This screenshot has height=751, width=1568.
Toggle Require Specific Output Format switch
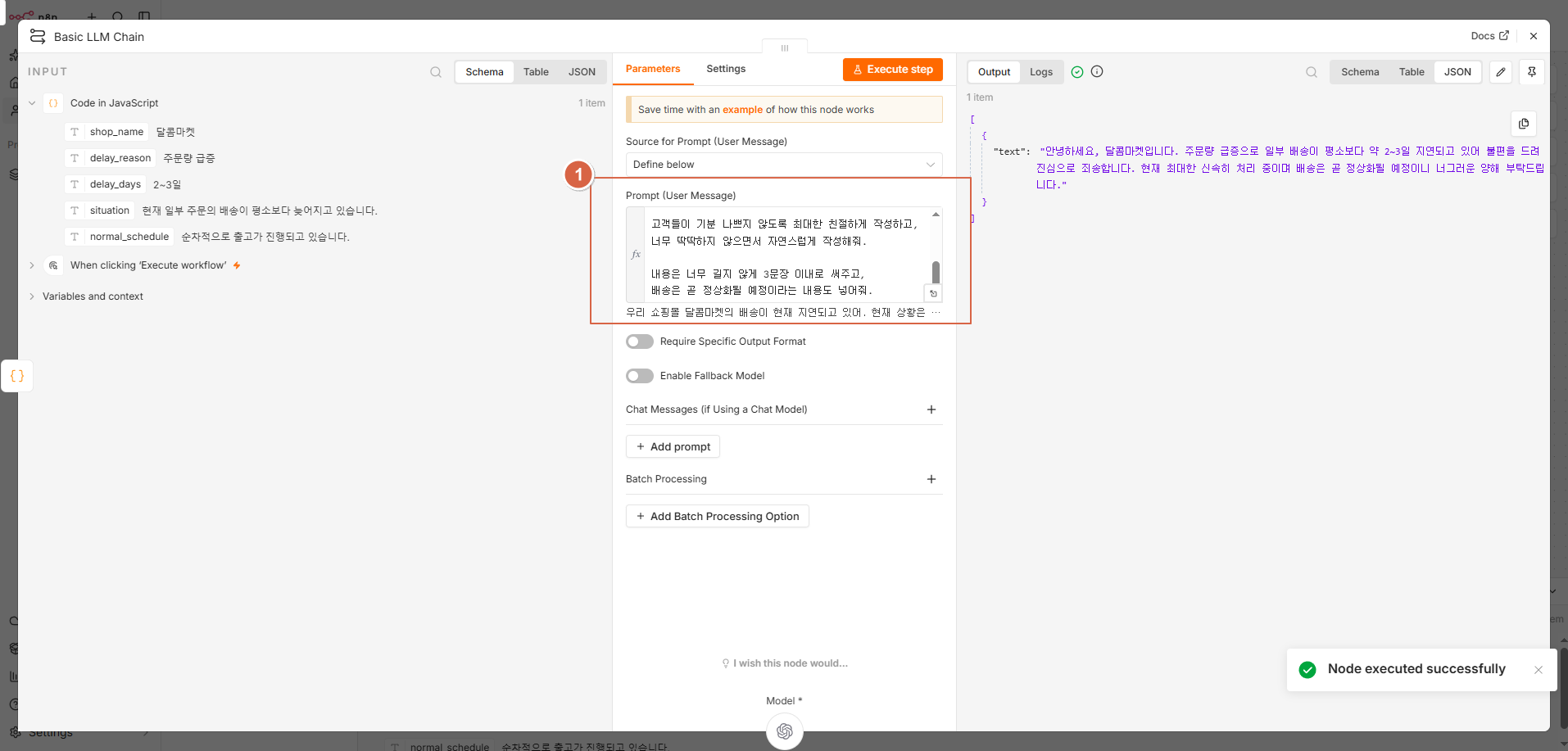pos(640,342)
